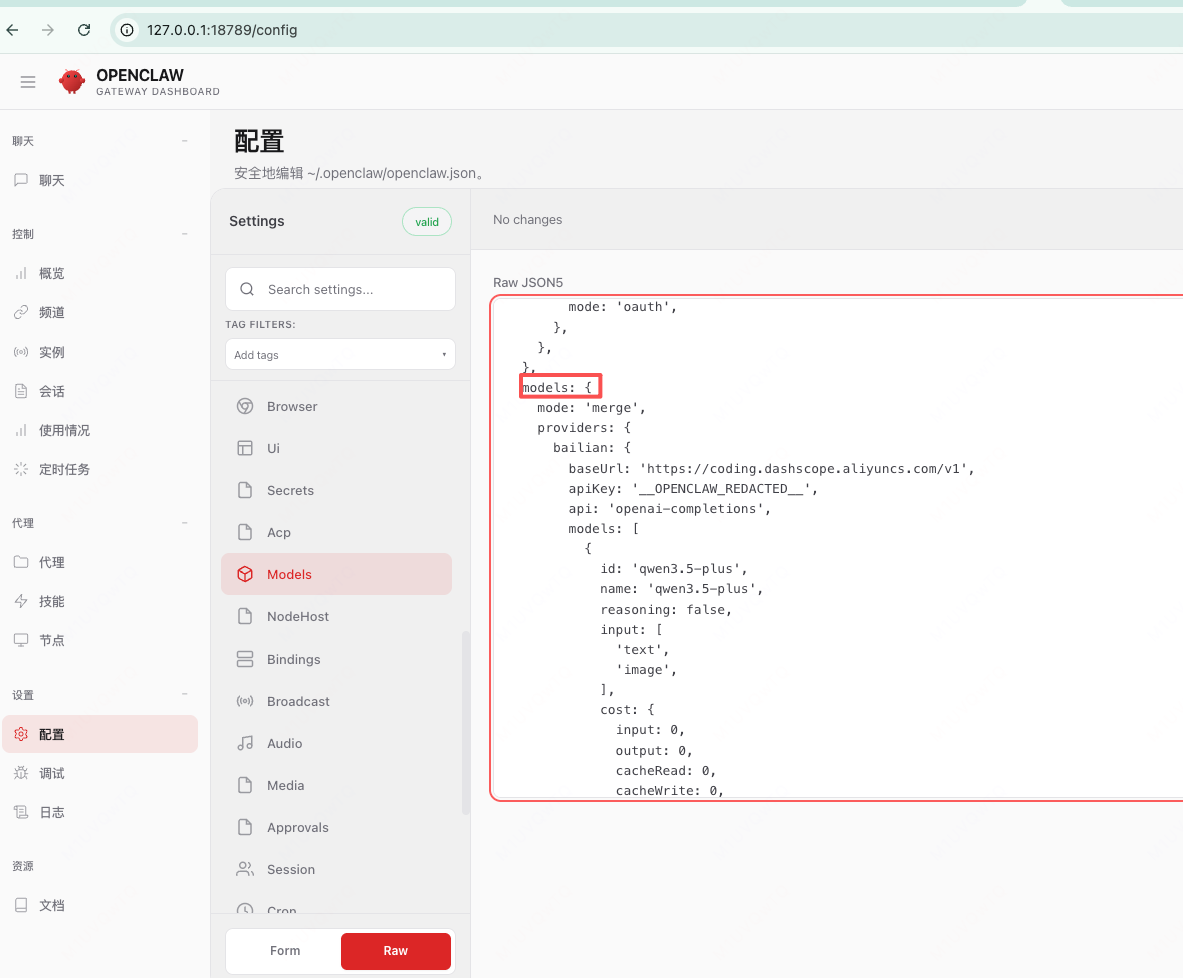This screenshot has width=1183, height=978.
Task: Click the music note icon beside Audio
Action: (245, 743)
